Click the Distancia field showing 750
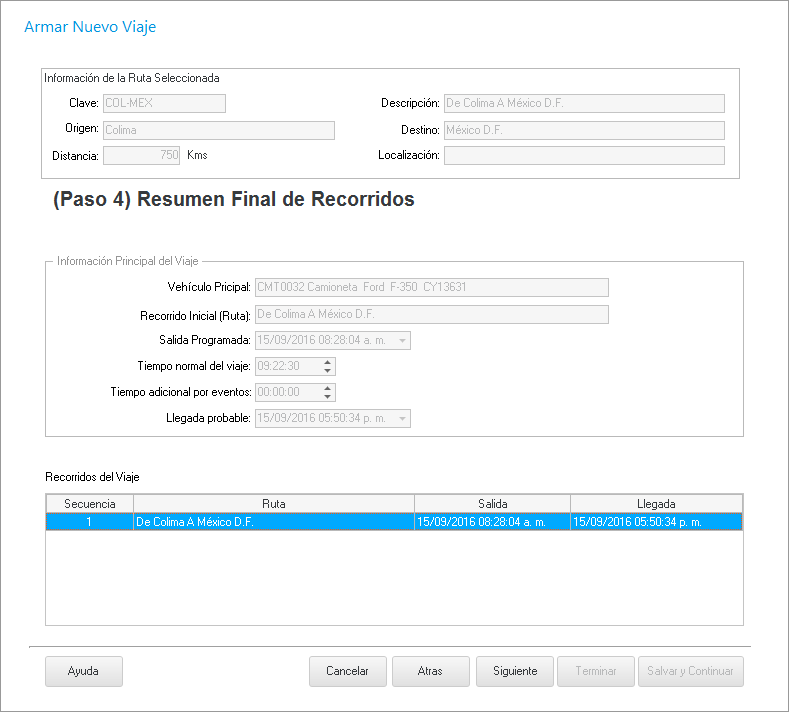Viewport: 789px width, 712px height. (x=142, y=155)
